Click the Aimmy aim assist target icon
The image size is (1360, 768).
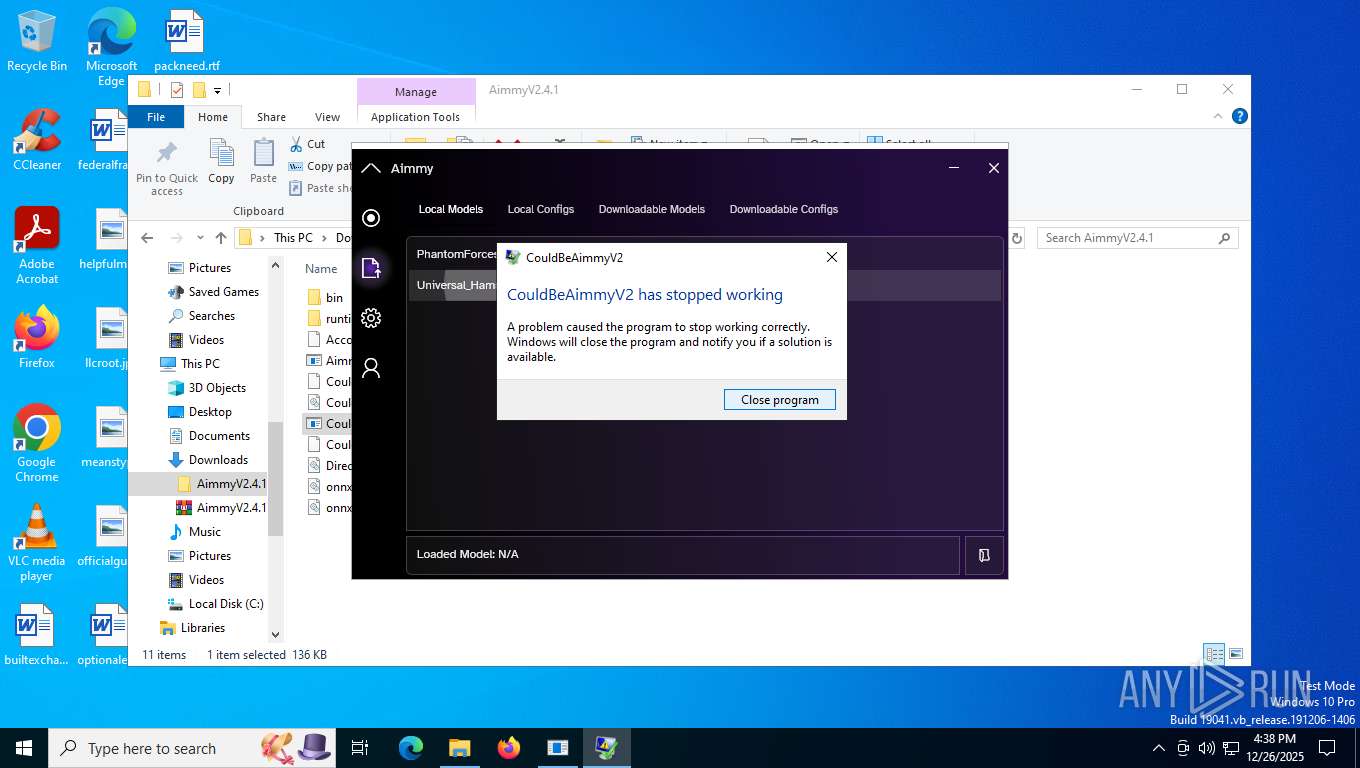point(371,218)
